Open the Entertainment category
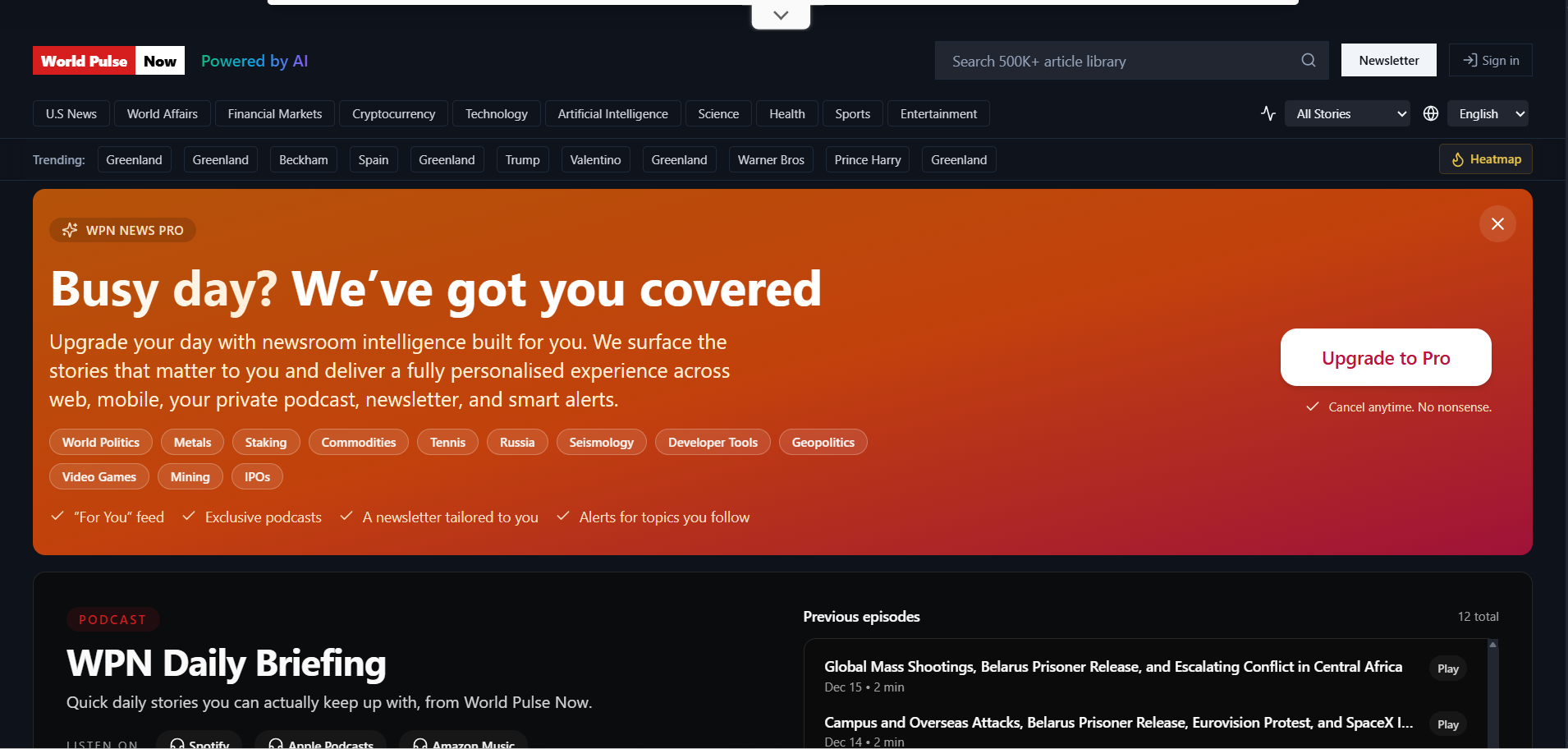Screen dimensions: 1568x749 point(938,113)
